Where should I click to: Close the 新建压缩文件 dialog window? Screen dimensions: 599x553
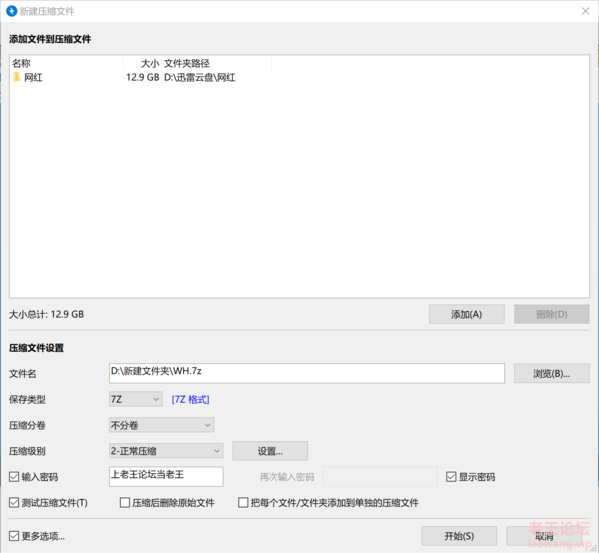click(x=585, y=11)
